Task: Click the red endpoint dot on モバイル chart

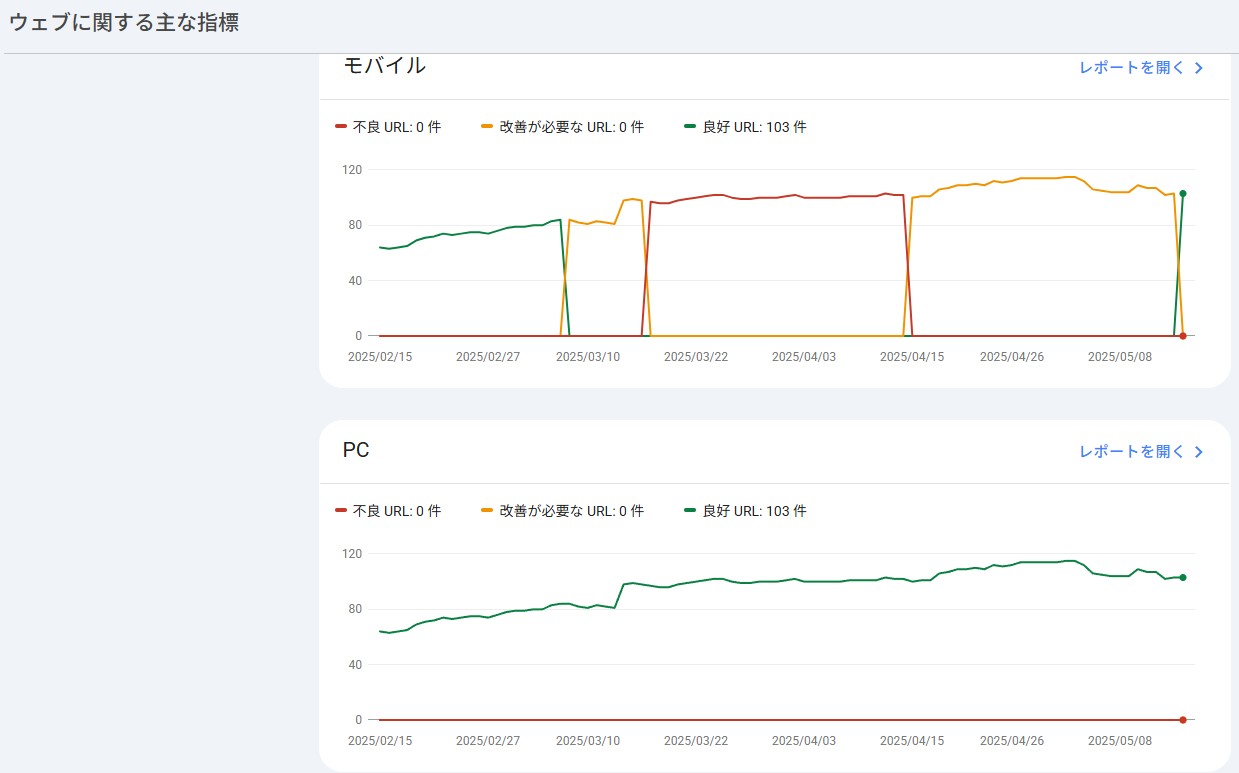Action: [x=1183, y=336]
